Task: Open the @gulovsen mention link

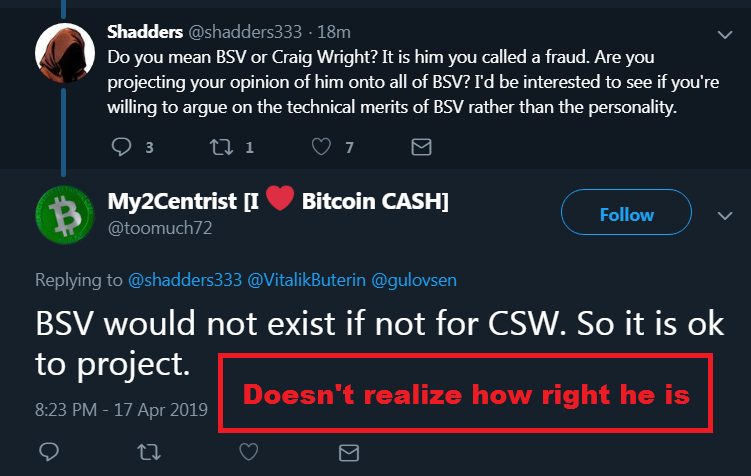Action: 413,281
